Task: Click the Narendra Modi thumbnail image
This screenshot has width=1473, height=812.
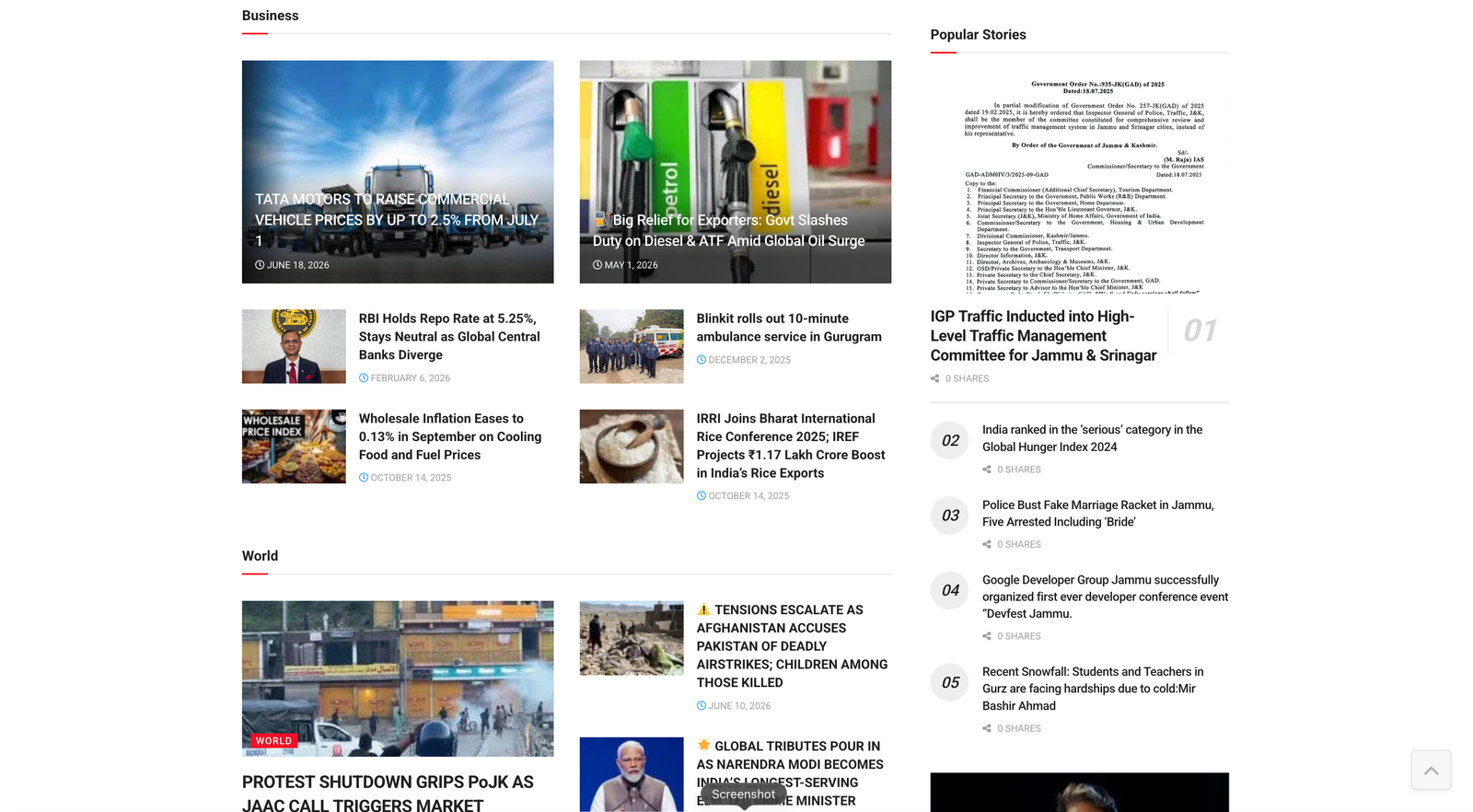Action: coord(632,774)
